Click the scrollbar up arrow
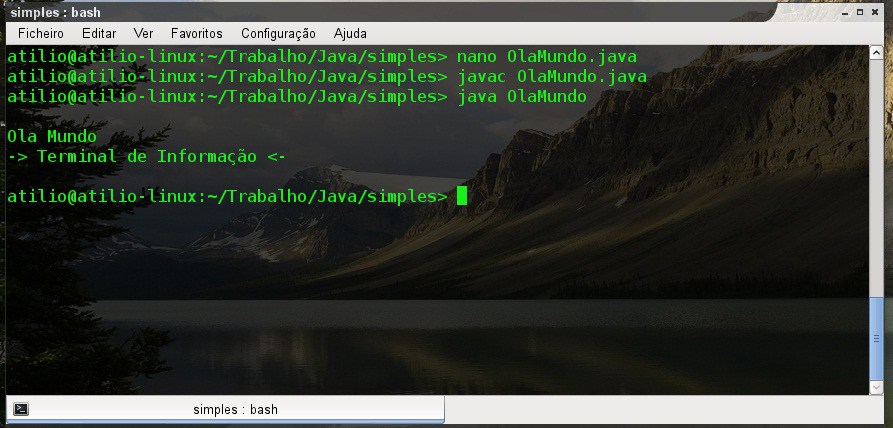This screenshot has width=893, height=428. pyautogui.click(x=877, y=53)
